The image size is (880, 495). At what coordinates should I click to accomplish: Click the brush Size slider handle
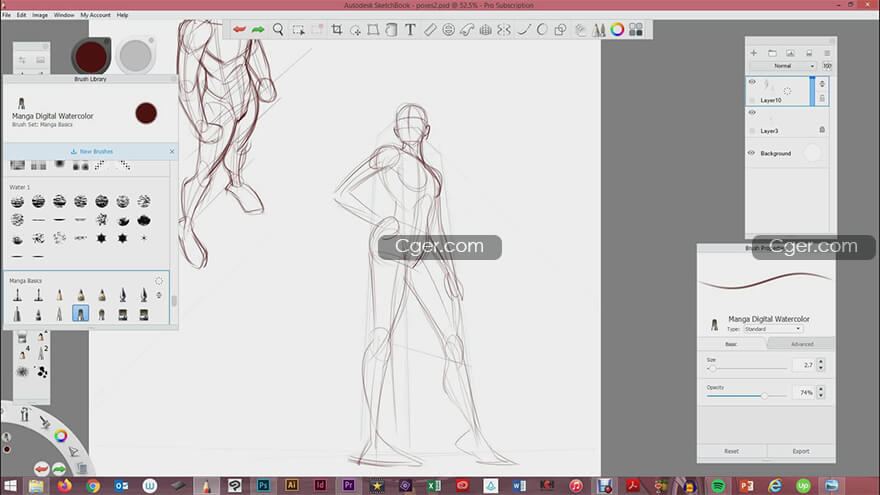click(x=712, y=368)
